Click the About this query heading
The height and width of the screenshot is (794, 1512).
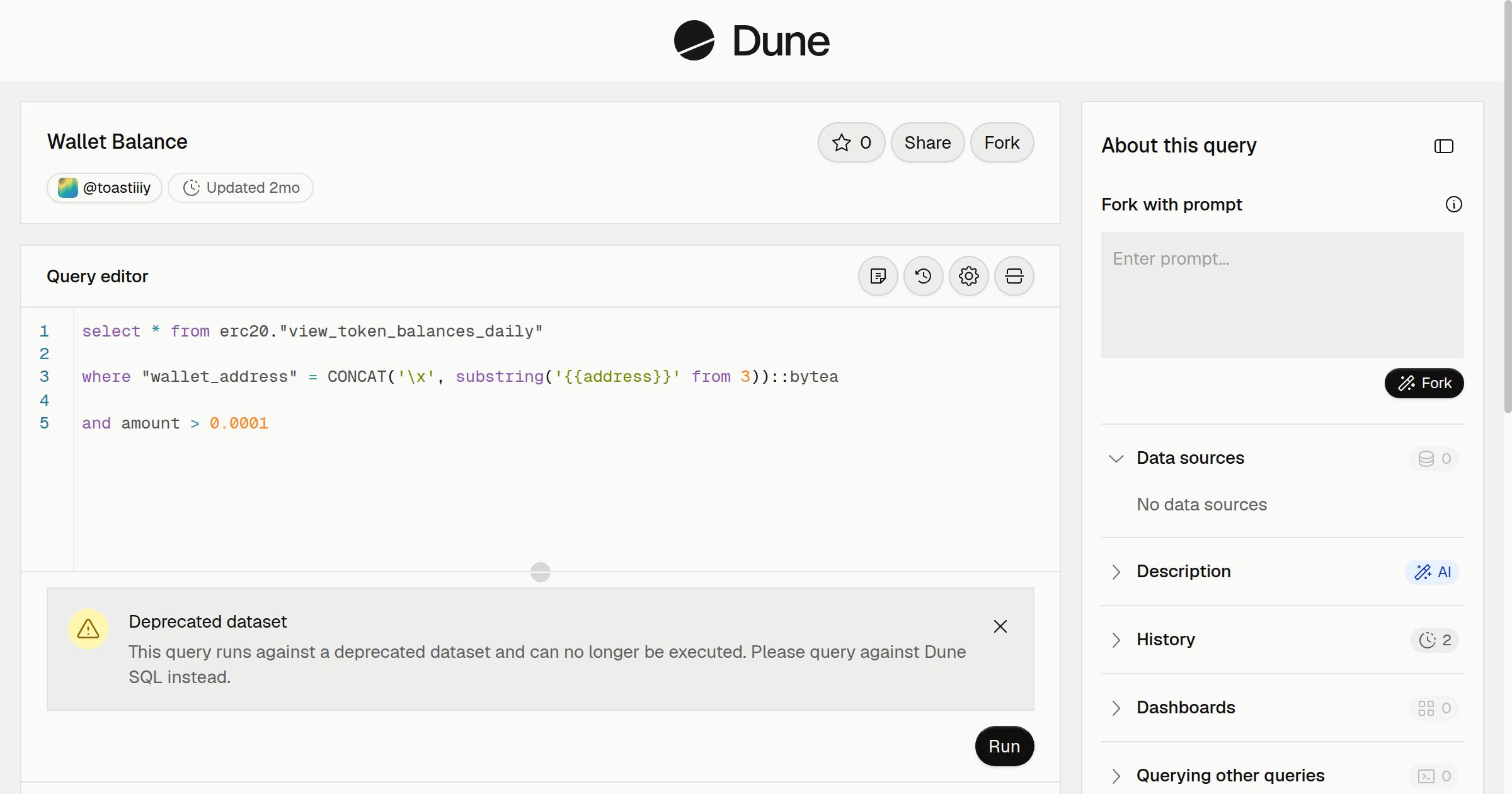1179,146
